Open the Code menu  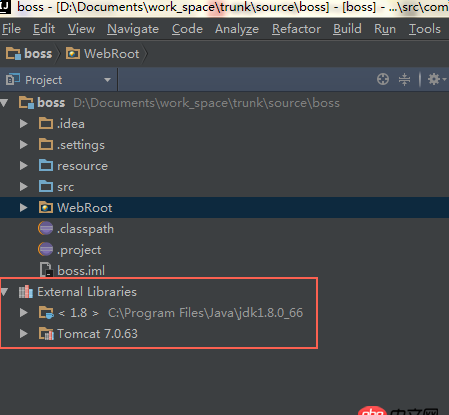tap(187, 29)
